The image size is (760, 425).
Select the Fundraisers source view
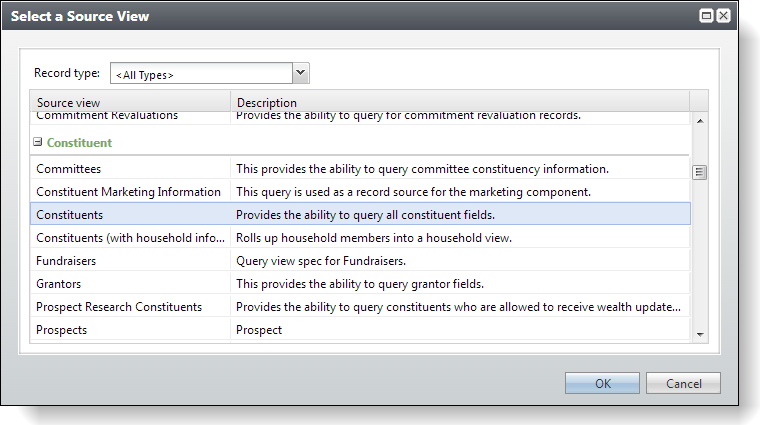360,260
